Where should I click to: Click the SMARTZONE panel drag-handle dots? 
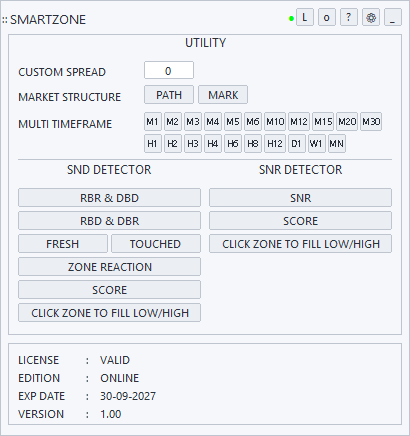4,20
